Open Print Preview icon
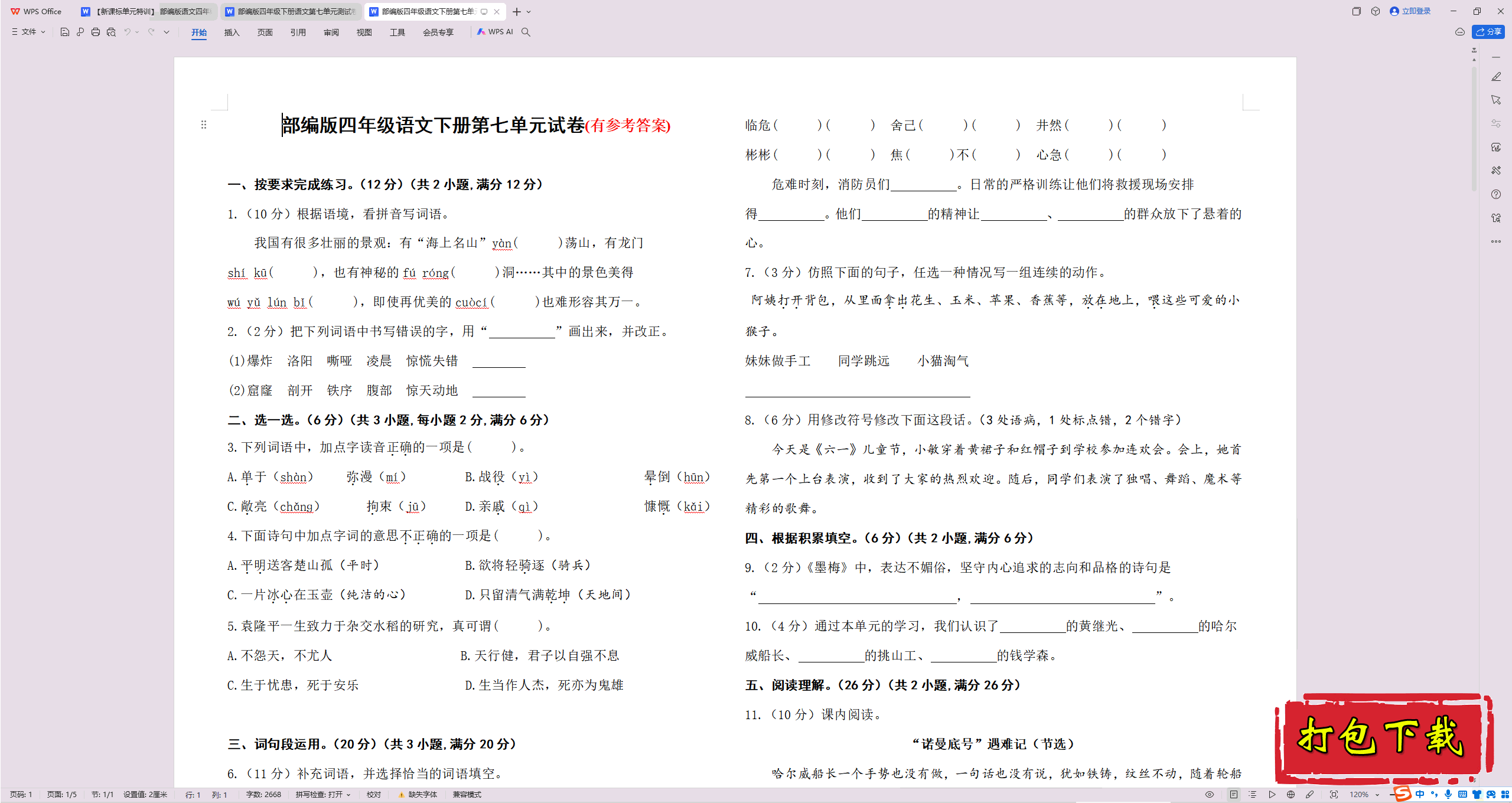Screen dimensions: 1512x803 [x=111, y=32]
